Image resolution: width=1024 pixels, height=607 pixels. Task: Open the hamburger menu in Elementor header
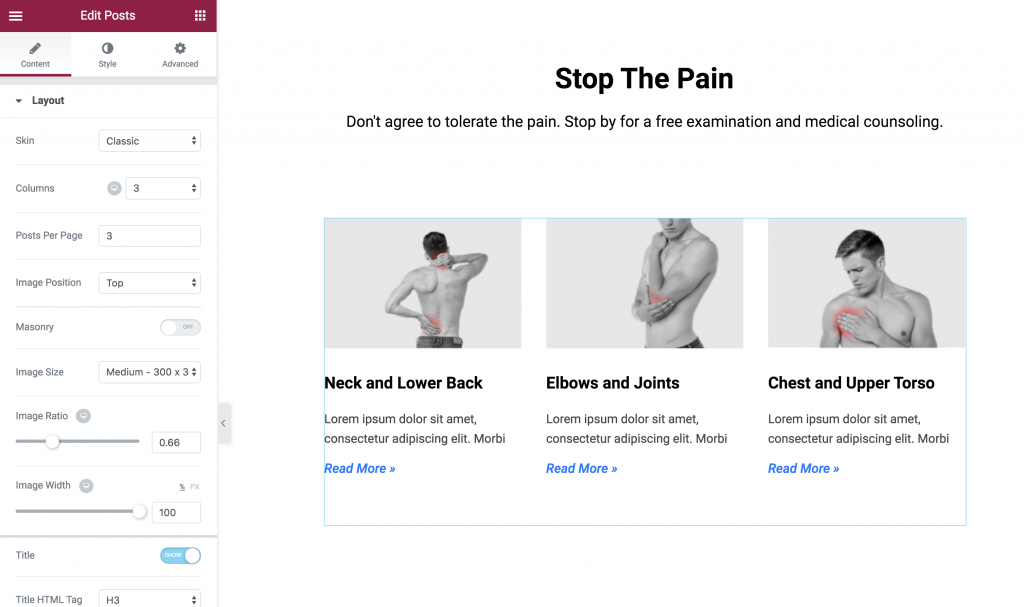pyautogui.click(x=16, y=16)
